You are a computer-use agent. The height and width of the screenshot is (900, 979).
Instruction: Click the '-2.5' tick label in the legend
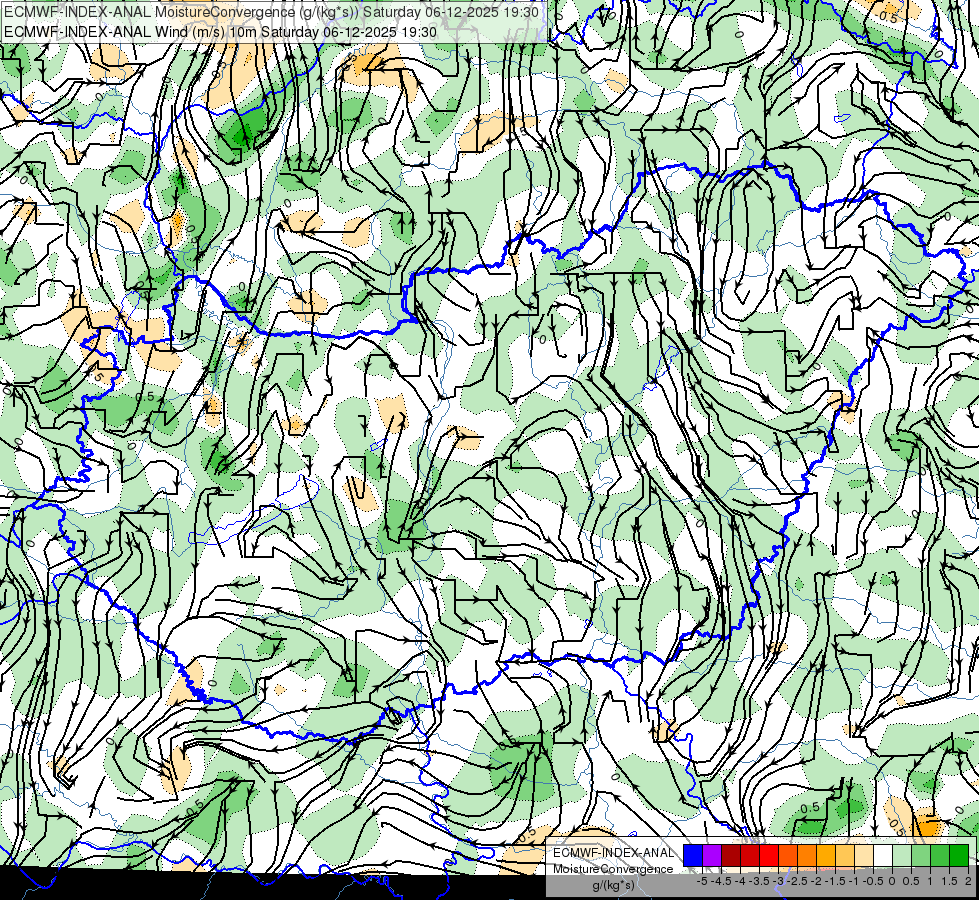[x=797, y=881]
